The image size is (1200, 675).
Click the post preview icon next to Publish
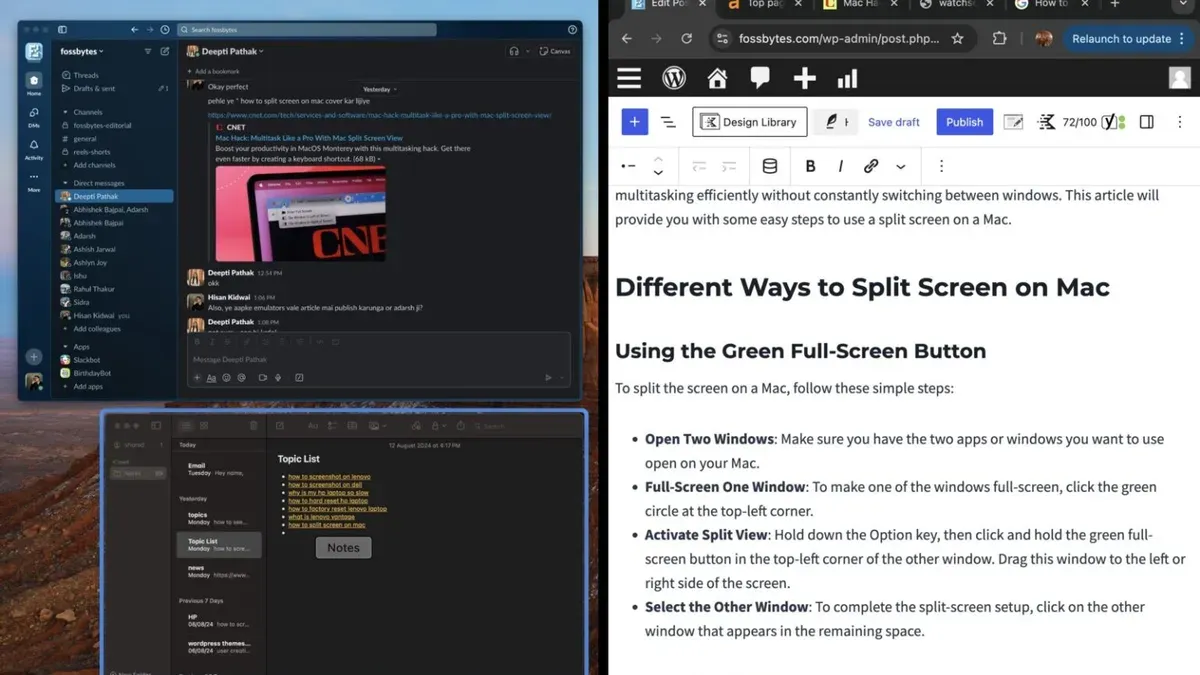[1013, 122]
